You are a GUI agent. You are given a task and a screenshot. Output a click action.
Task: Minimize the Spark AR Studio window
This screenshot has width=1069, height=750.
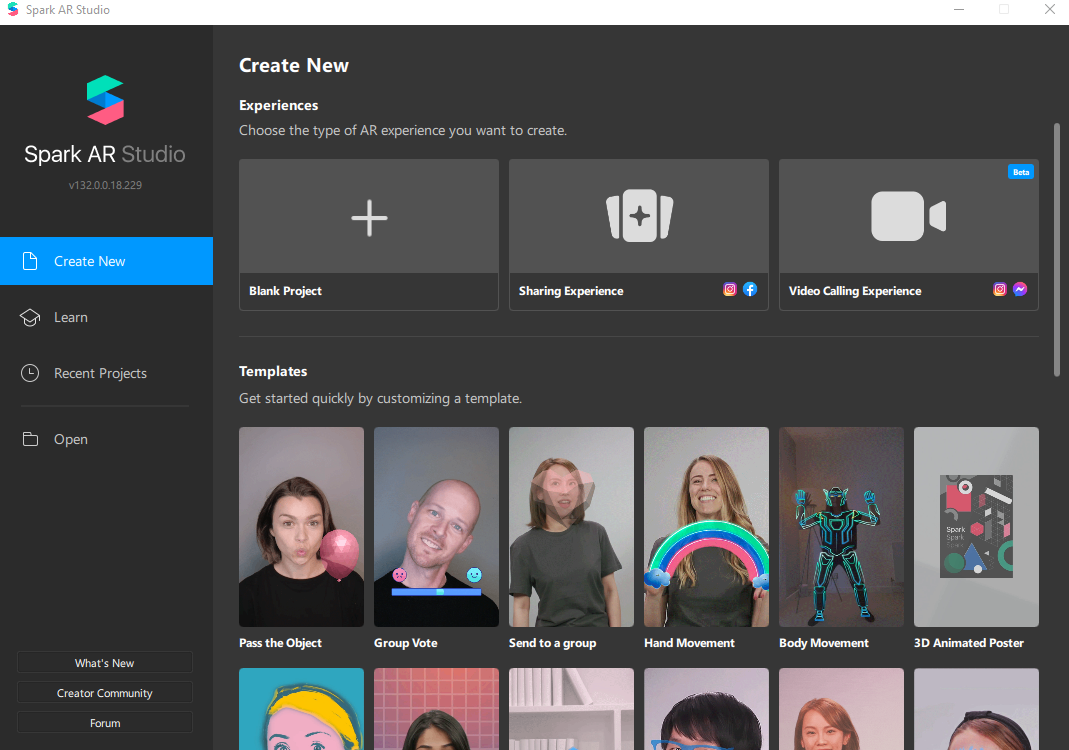coord(959,10)
